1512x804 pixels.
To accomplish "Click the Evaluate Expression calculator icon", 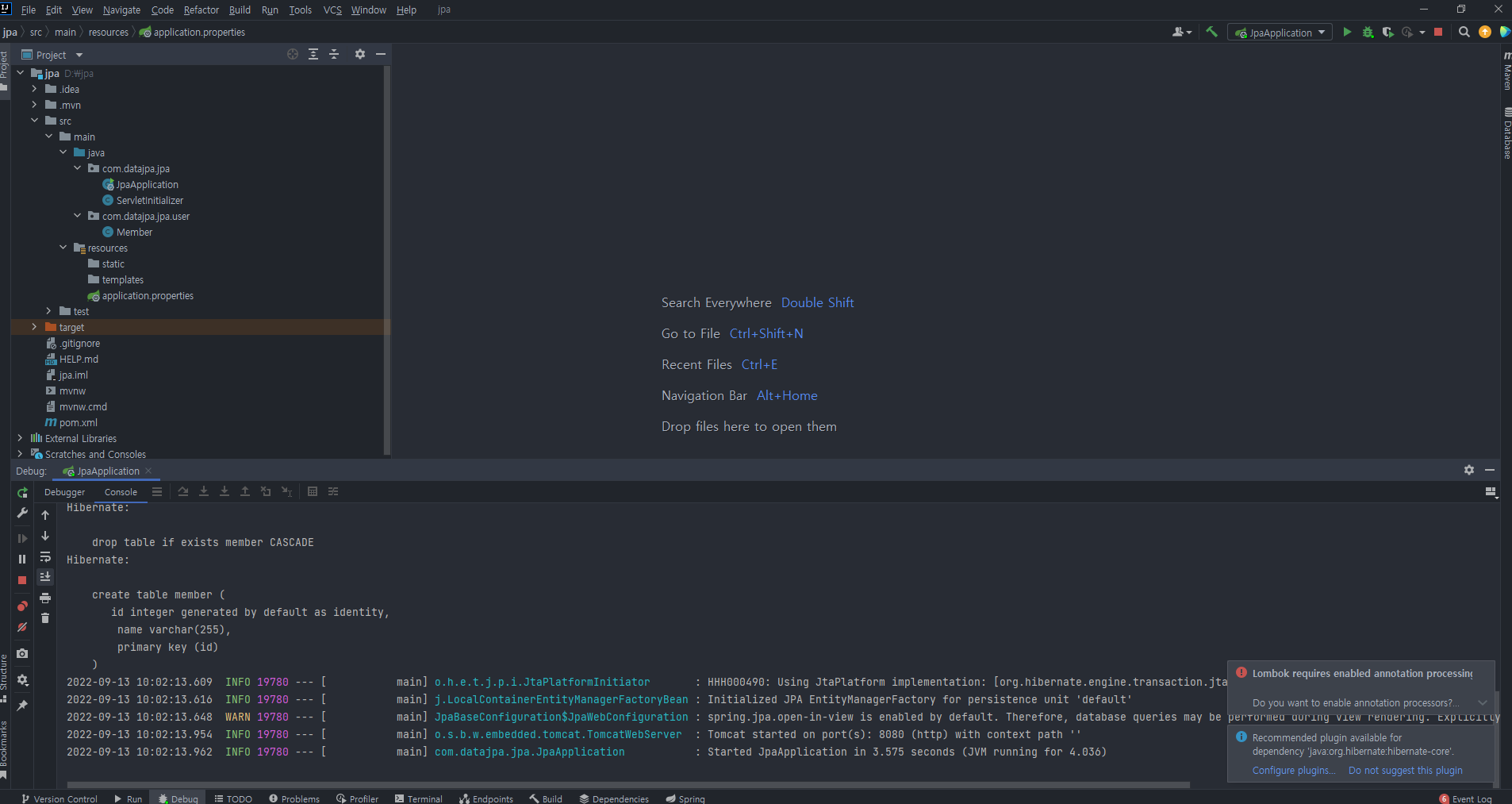I will (x=313, y=491).
